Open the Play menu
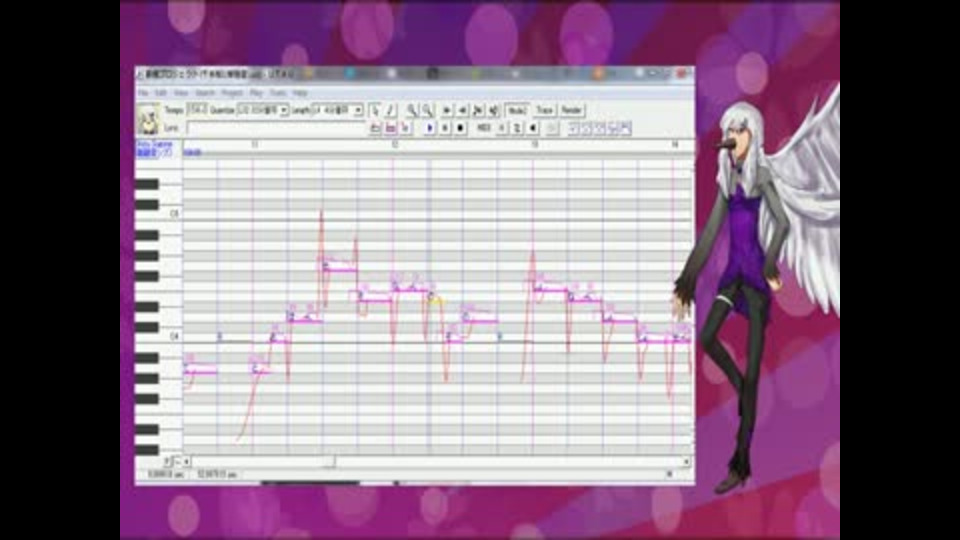The height and width of the screenshot is (540, 960). (256, 93)
